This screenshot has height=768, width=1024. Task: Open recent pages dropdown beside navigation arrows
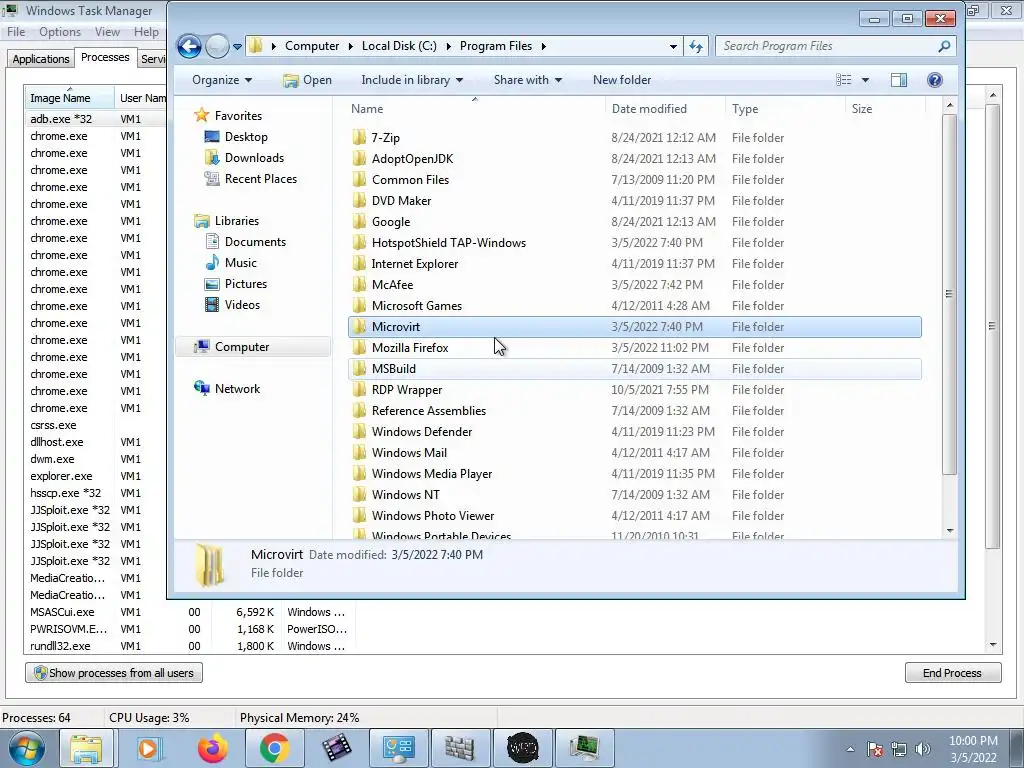click(237, 46)
